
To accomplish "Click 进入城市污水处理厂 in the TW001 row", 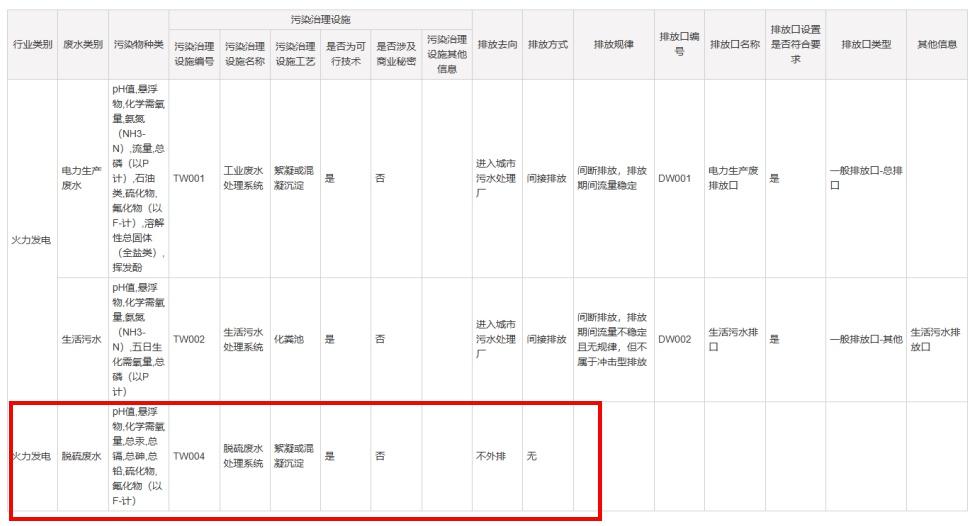I will (497, 178).
